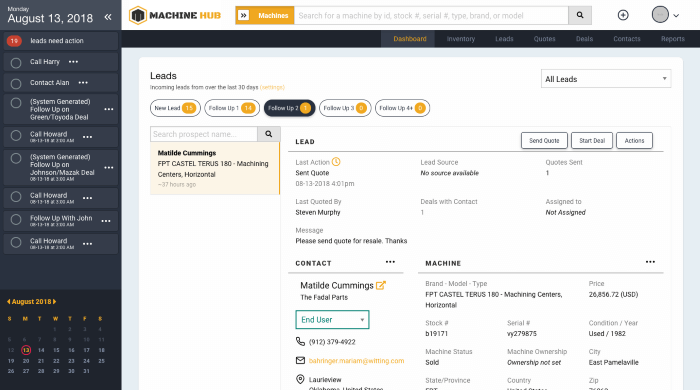Open the Actions button

[x=634, y=141]
